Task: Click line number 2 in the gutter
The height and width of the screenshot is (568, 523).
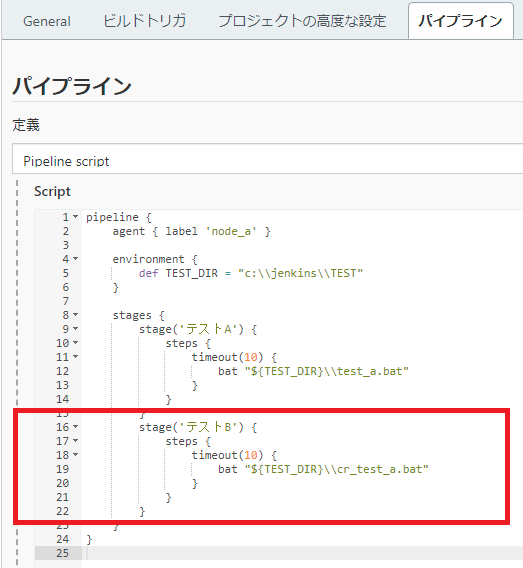Action: 66,231
